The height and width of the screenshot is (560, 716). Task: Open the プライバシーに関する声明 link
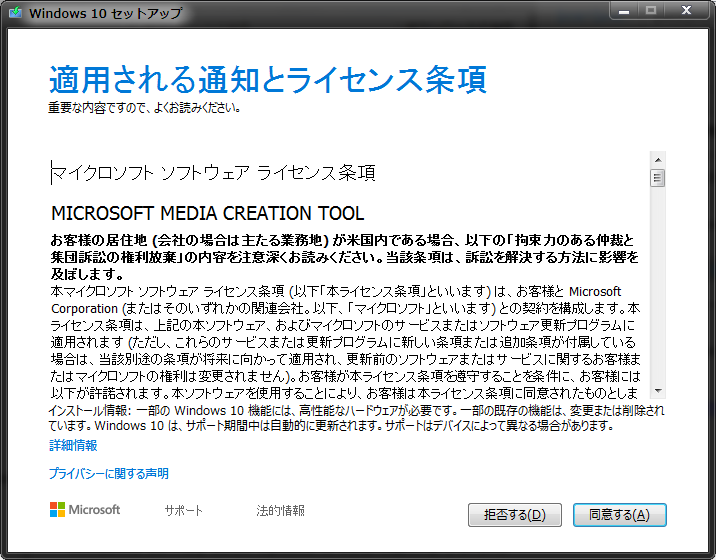click(109, 474)
